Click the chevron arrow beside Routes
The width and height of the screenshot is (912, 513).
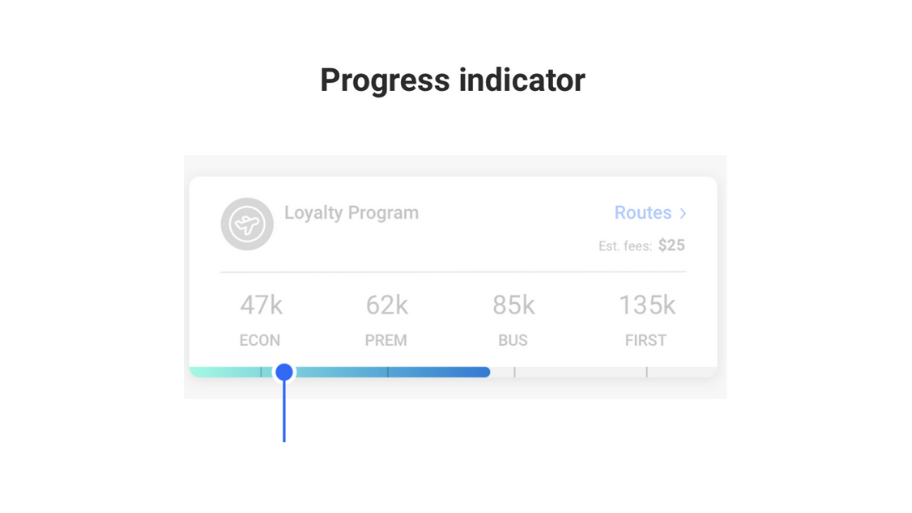pyautogui.click(x=683, y=213)
